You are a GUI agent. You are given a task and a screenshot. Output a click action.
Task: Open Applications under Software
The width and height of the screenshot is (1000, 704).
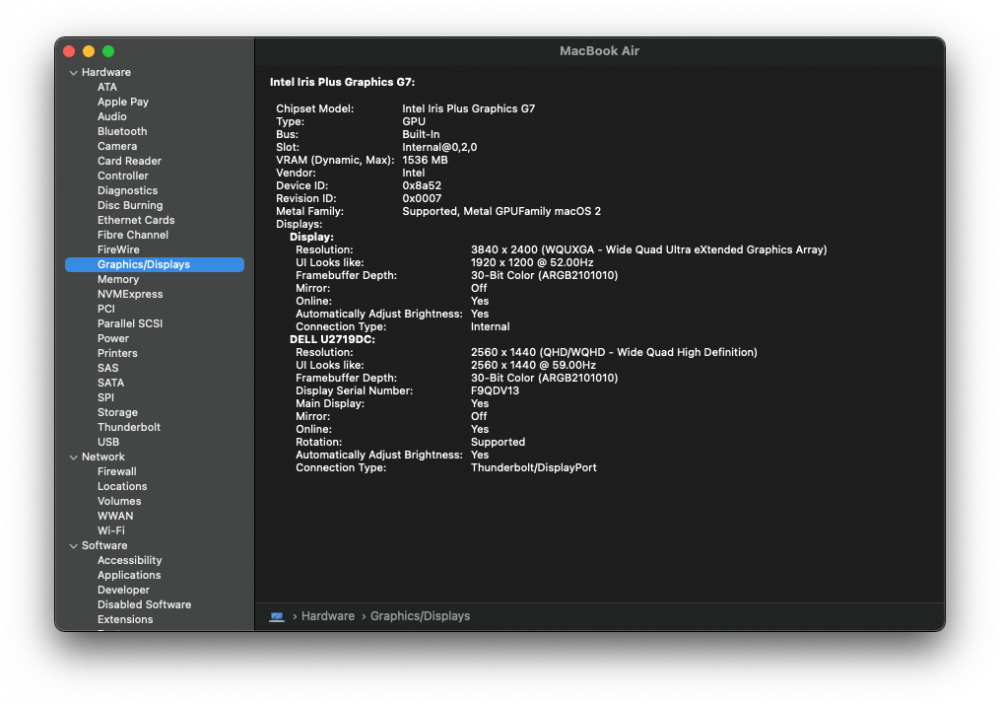(129, 575)
